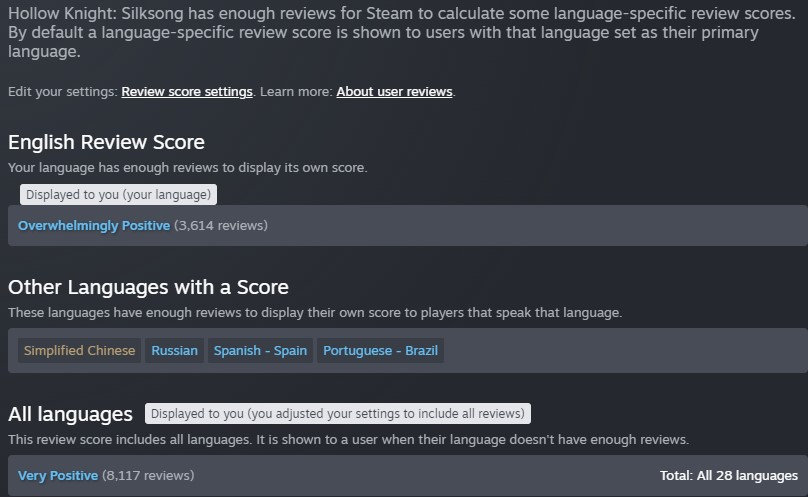This screenshot has height=497, width=808.
Task: Click the English Review Score heading
Action: tap(106, 142)
